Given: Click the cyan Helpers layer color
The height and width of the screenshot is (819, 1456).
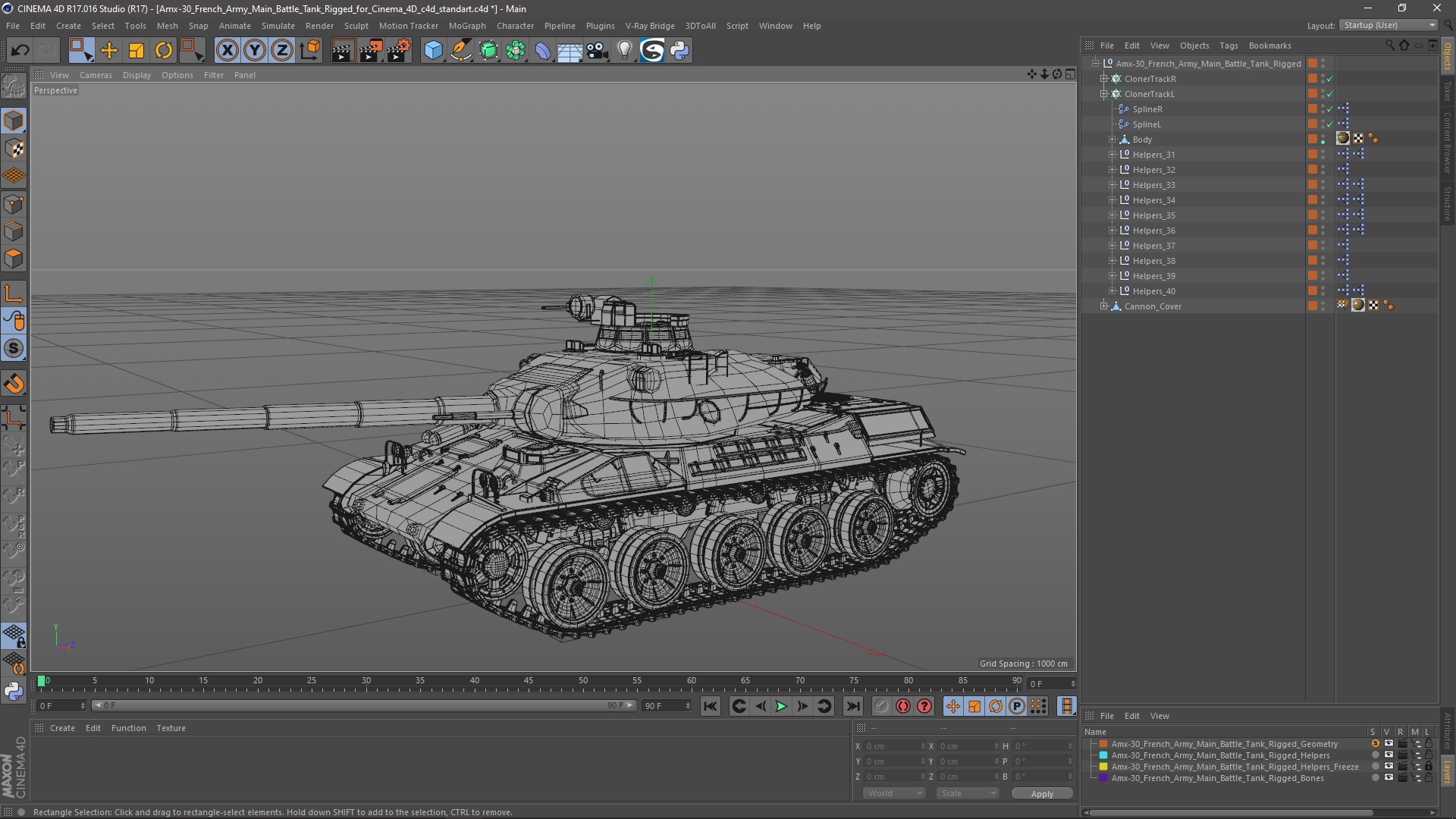Looking at the screenshot, I should click(1103, 755).
